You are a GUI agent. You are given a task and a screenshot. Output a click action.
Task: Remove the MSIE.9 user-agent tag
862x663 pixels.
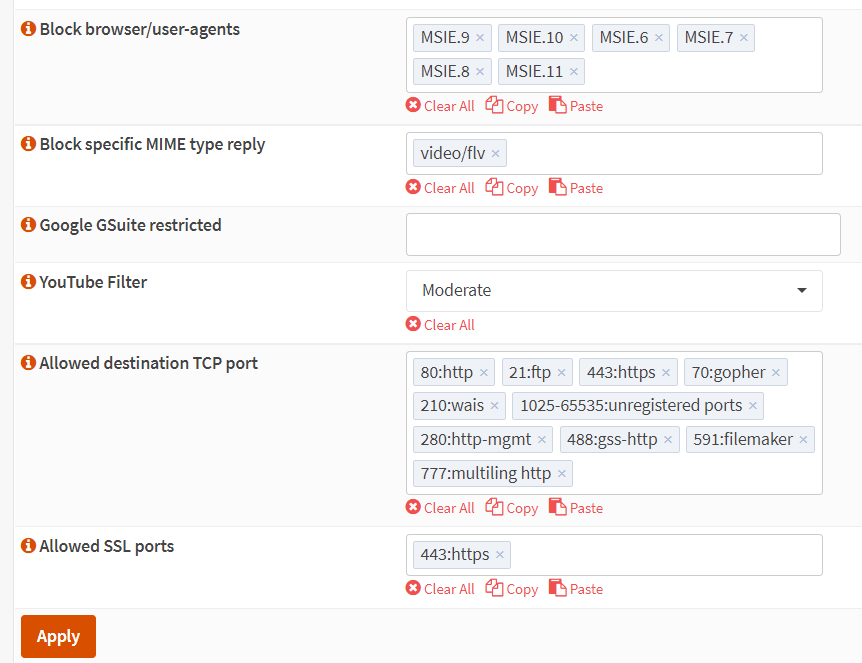click(x=480, y=38)
